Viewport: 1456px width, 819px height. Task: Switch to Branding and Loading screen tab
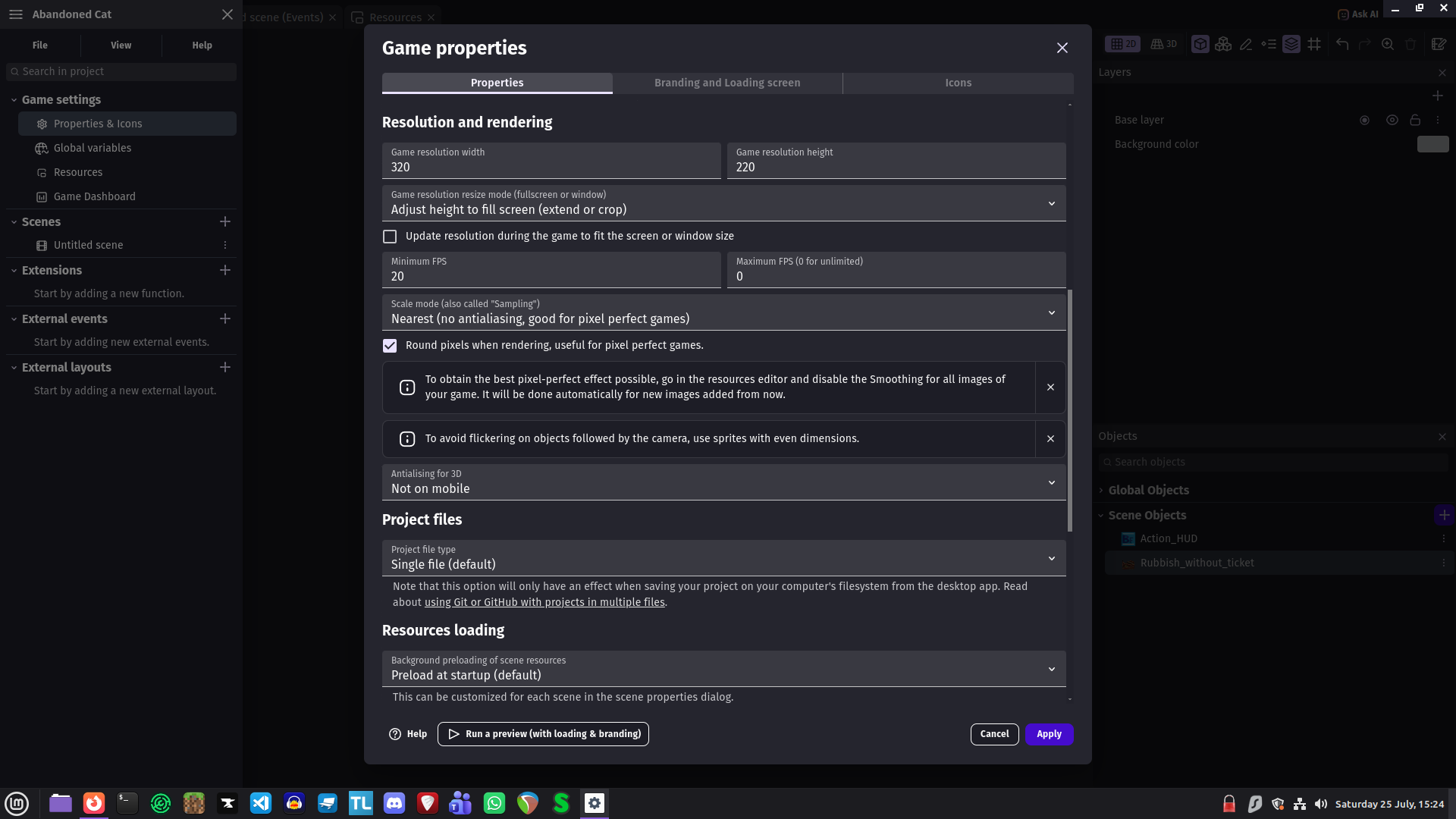(727, 83)
